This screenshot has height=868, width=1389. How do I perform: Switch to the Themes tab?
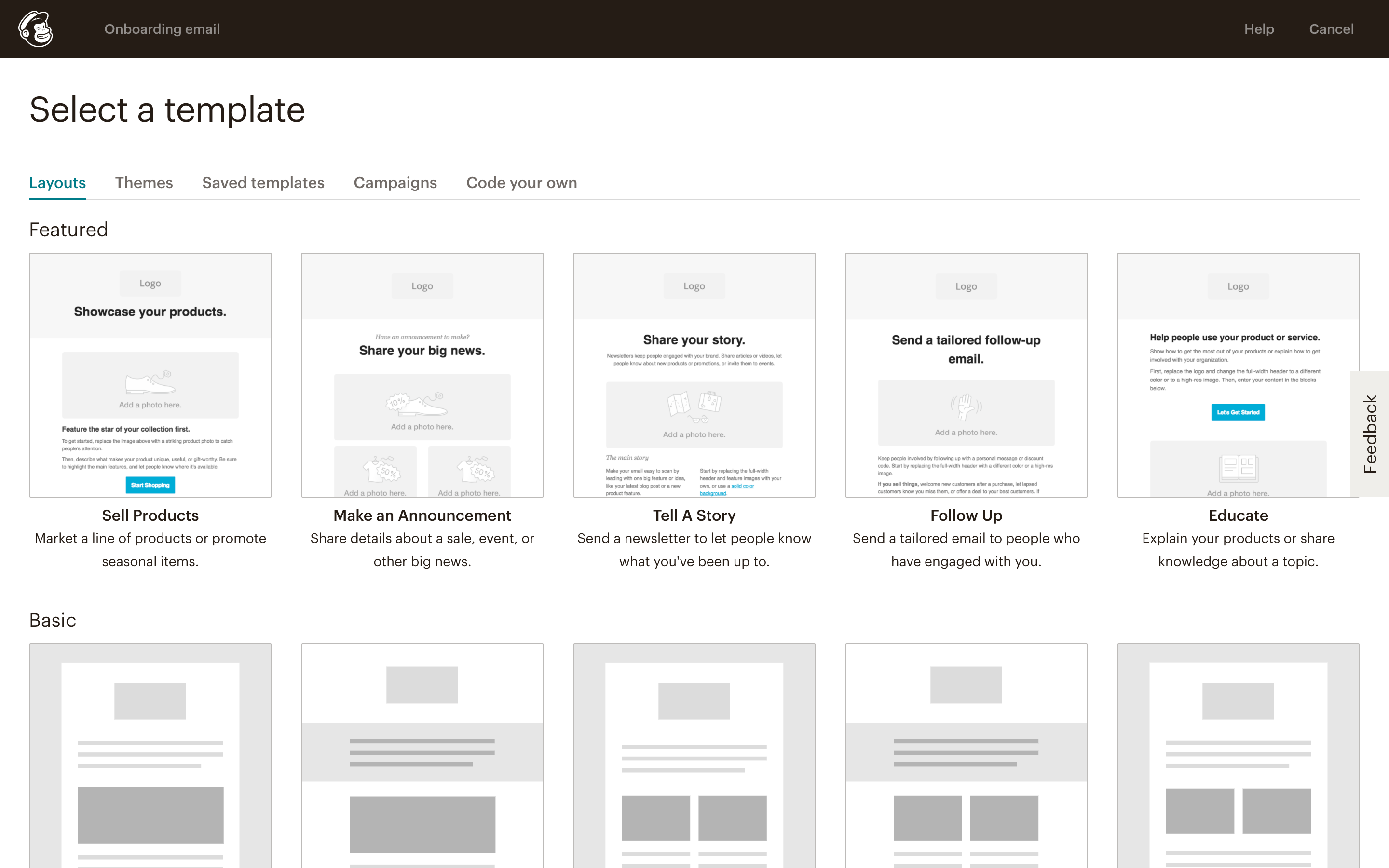click(x=144, y=183)
